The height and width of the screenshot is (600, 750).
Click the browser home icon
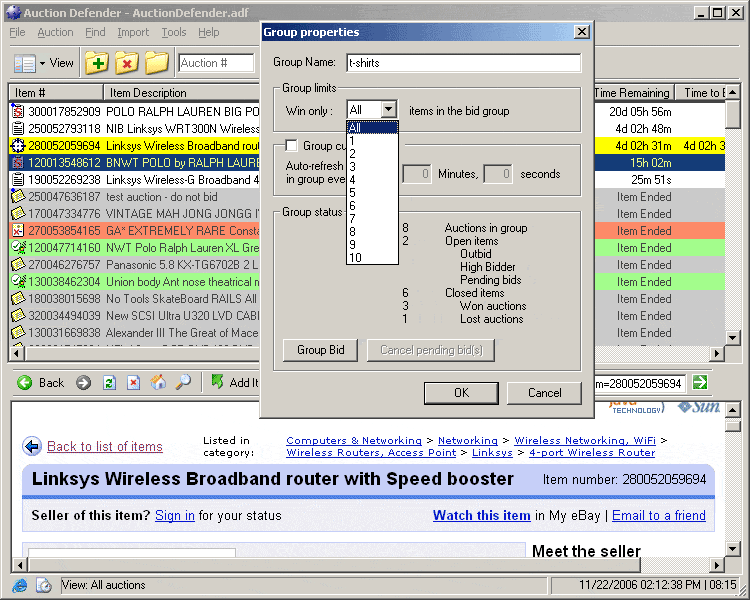[158, 382]
